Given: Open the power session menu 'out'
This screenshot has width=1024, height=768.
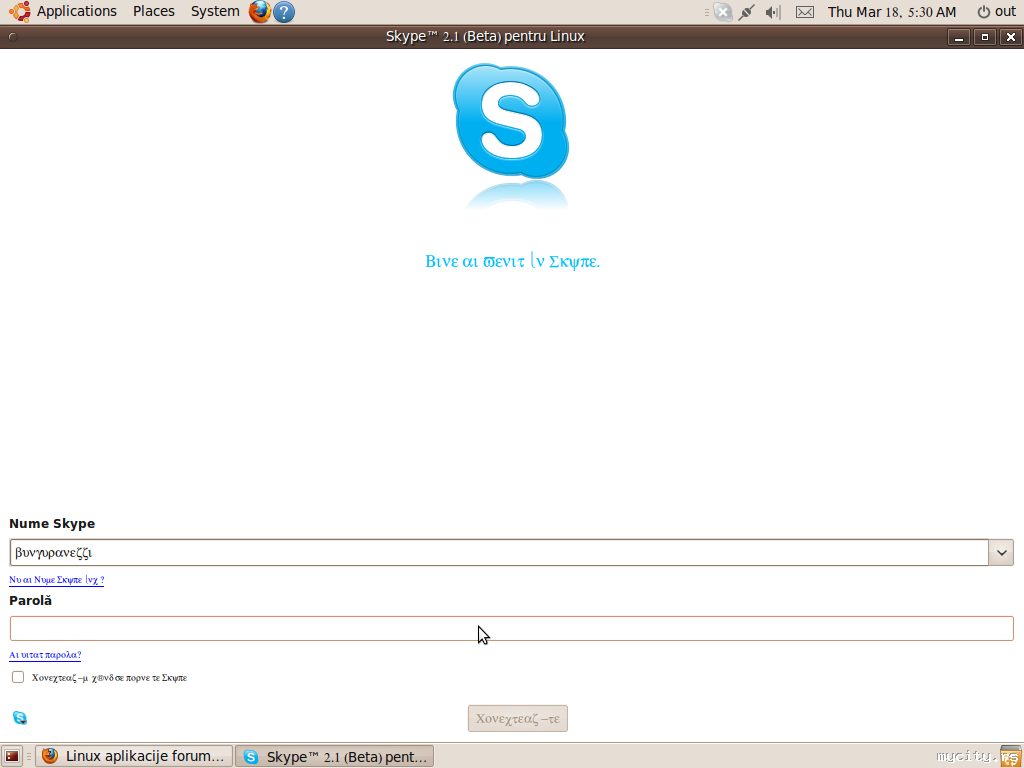Looking at the screenshot, I should (997, 12).
